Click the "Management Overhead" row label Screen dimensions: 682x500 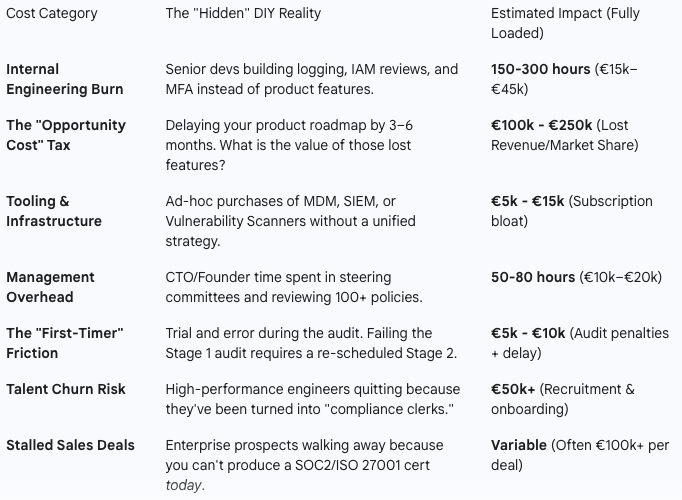[50, 287]
